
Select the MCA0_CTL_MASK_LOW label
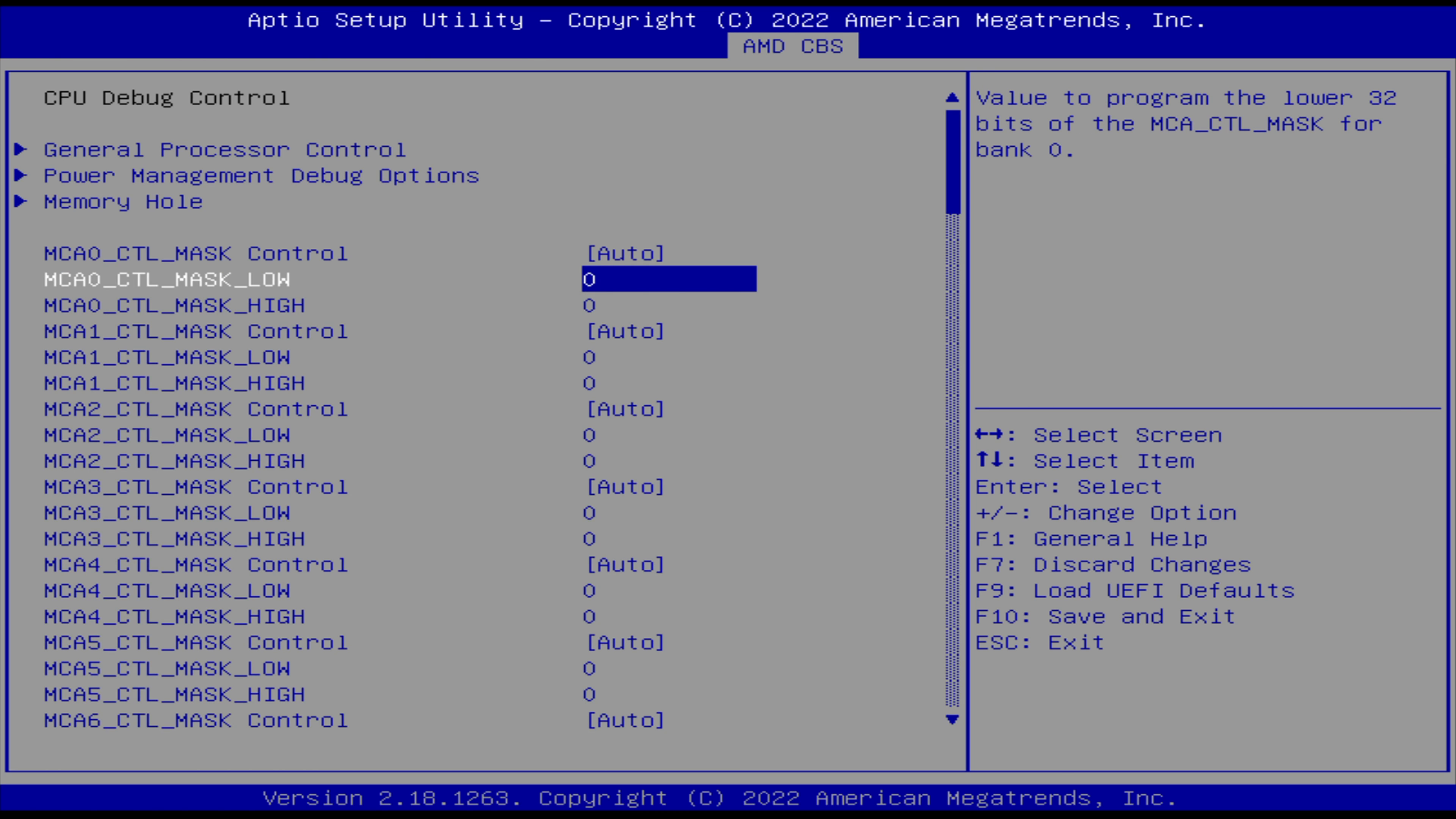pos(167,279)
